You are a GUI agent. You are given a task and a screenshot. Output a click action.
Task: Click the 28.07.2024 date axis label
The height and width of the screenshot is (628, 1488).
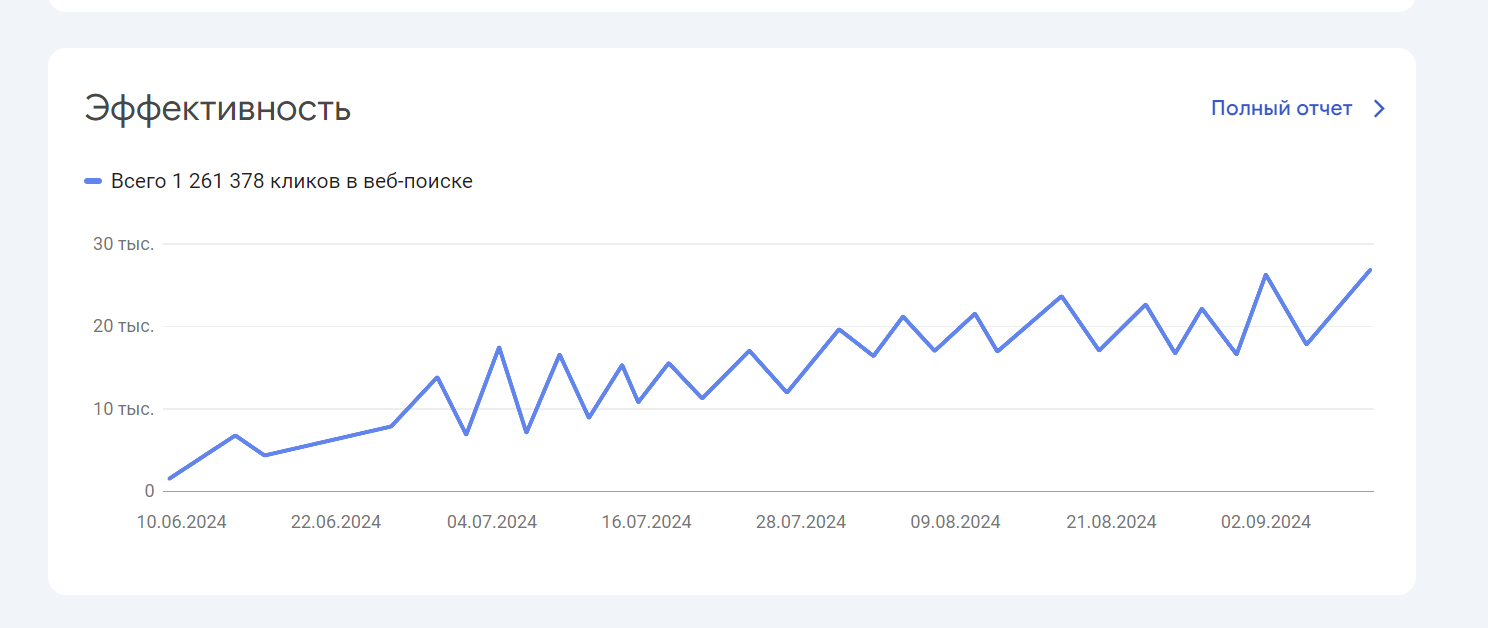click(x=801, y=522)
